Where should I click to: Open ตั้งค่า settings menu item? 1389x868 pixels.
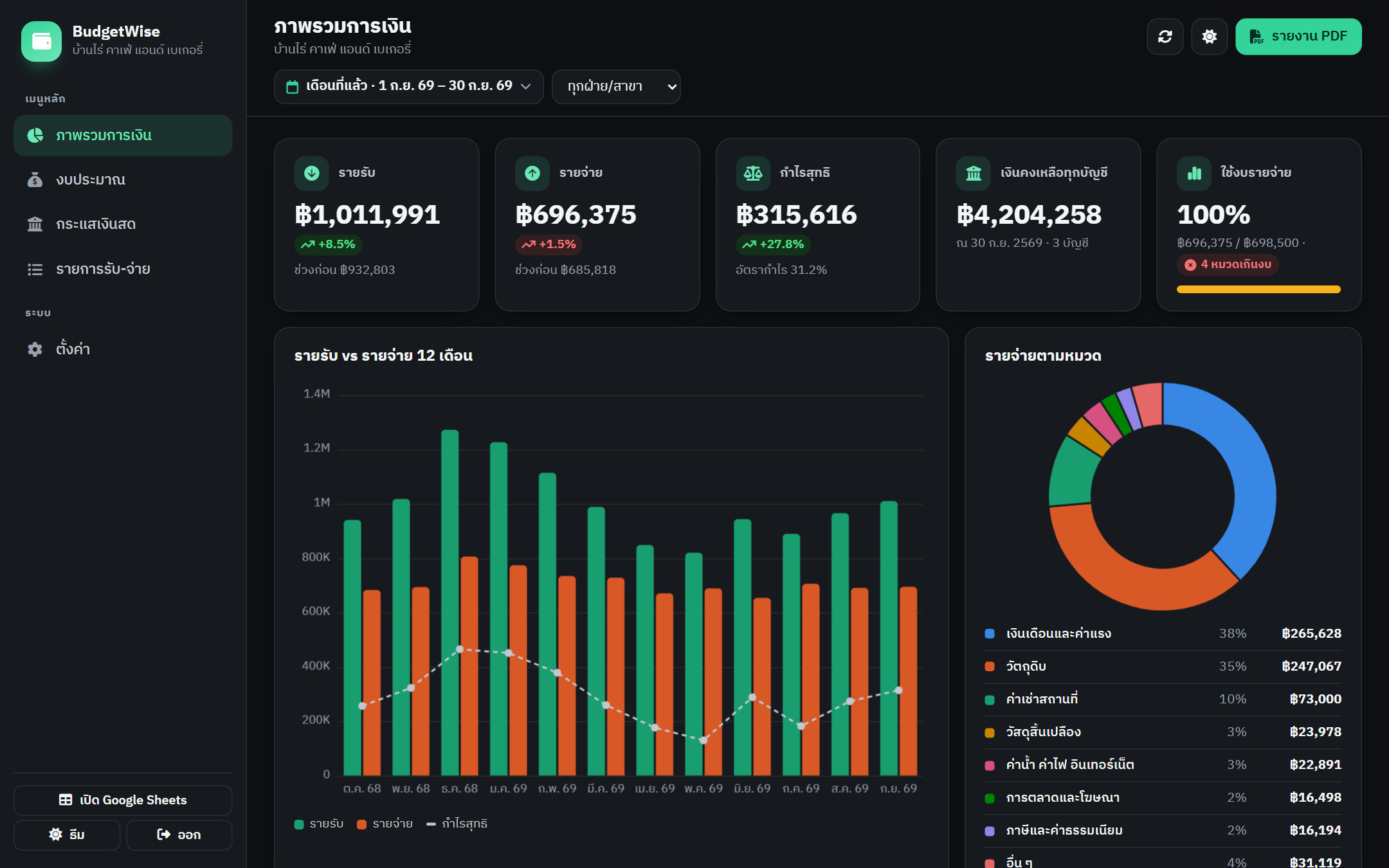click(123, 349)
